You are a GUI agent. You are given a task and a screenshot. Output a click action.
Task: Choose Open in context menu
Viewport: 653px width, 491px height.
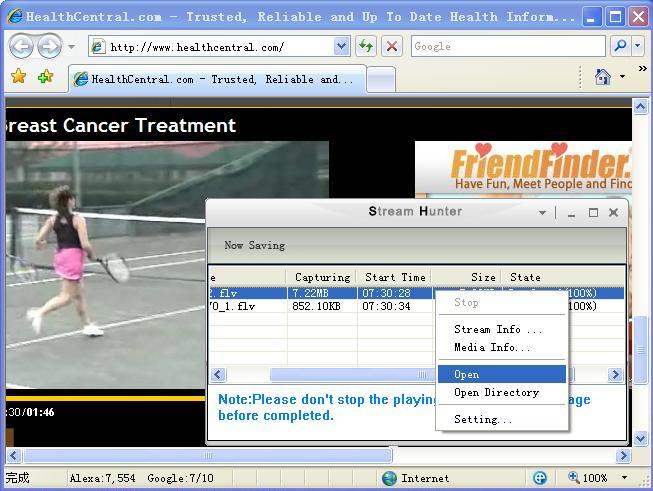(x=502, y=374)
